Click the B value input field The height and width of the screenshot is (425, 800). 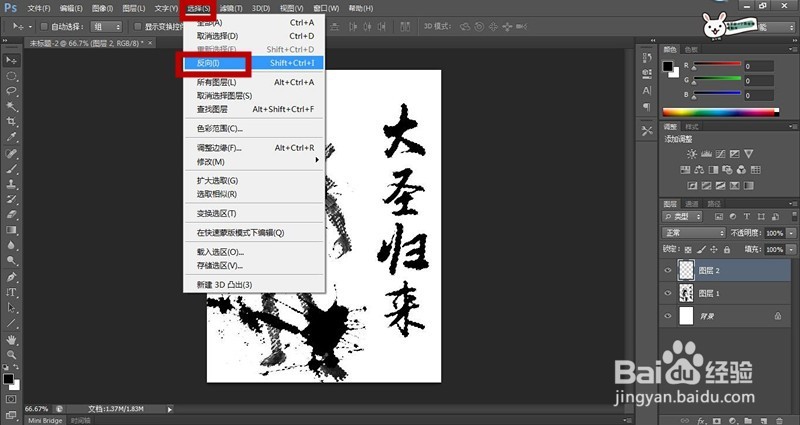point(759,95)
